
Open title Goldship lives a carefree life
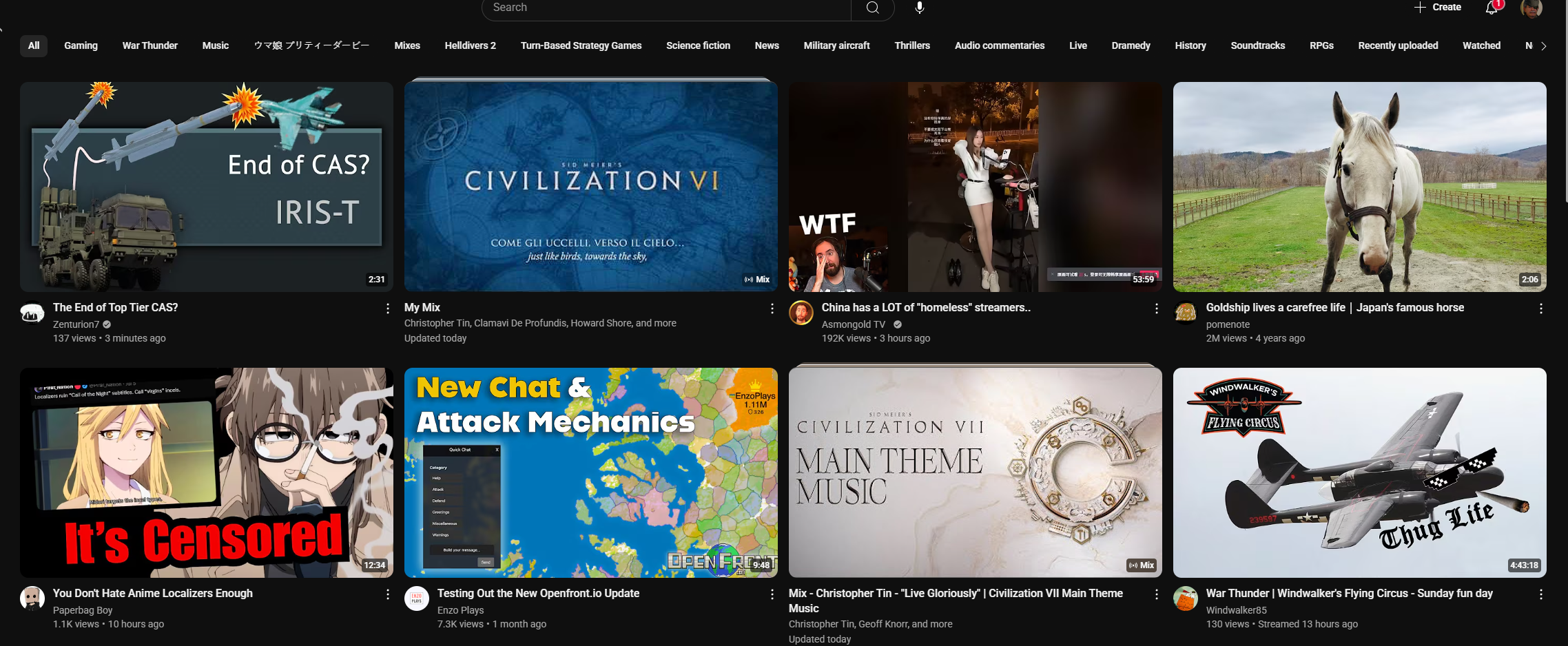tap(1334, 308)
